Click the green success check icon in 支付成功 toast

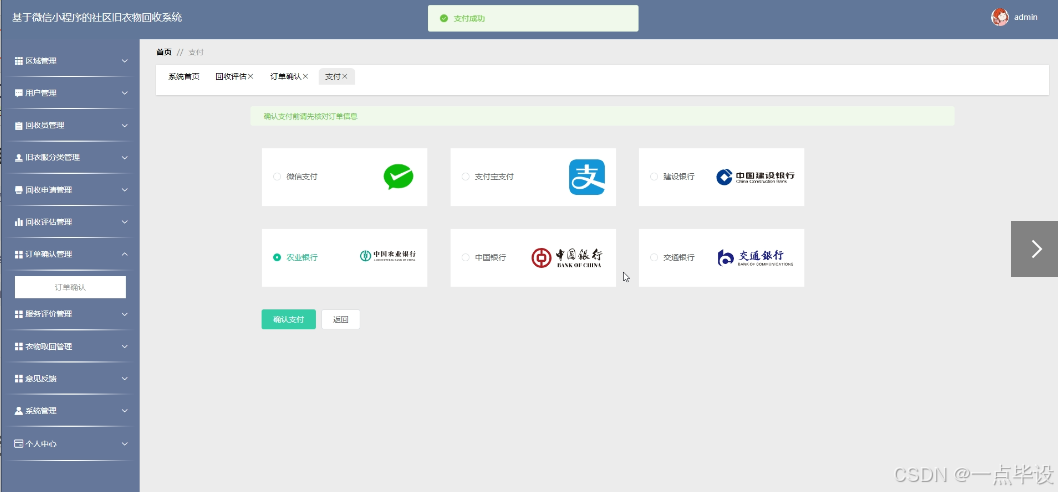pyautogui.click(x=443, y=18)
